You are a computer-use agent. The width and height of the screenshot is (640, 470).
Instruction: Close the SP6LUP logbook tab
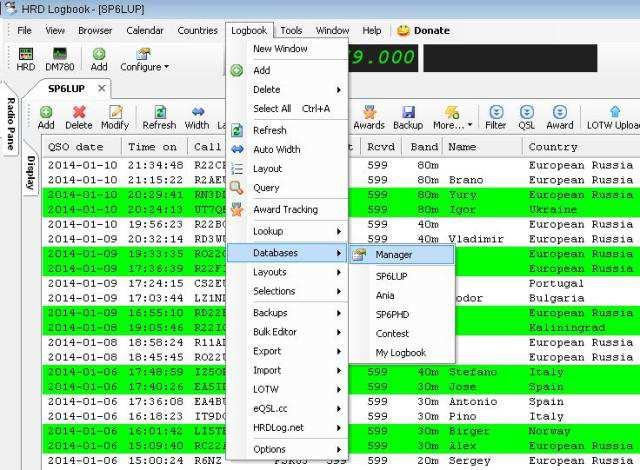pyautogui.click(x=102, y=88)
